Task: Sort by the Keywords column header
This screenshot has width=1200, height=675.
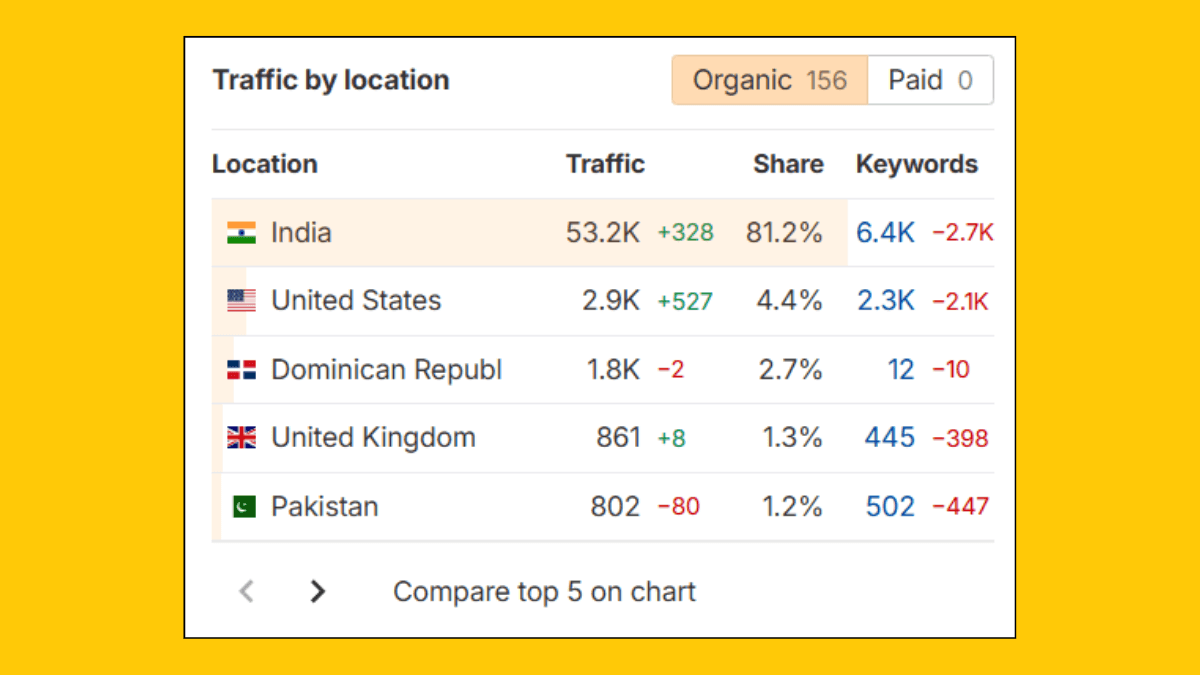Action: [916, 163]
